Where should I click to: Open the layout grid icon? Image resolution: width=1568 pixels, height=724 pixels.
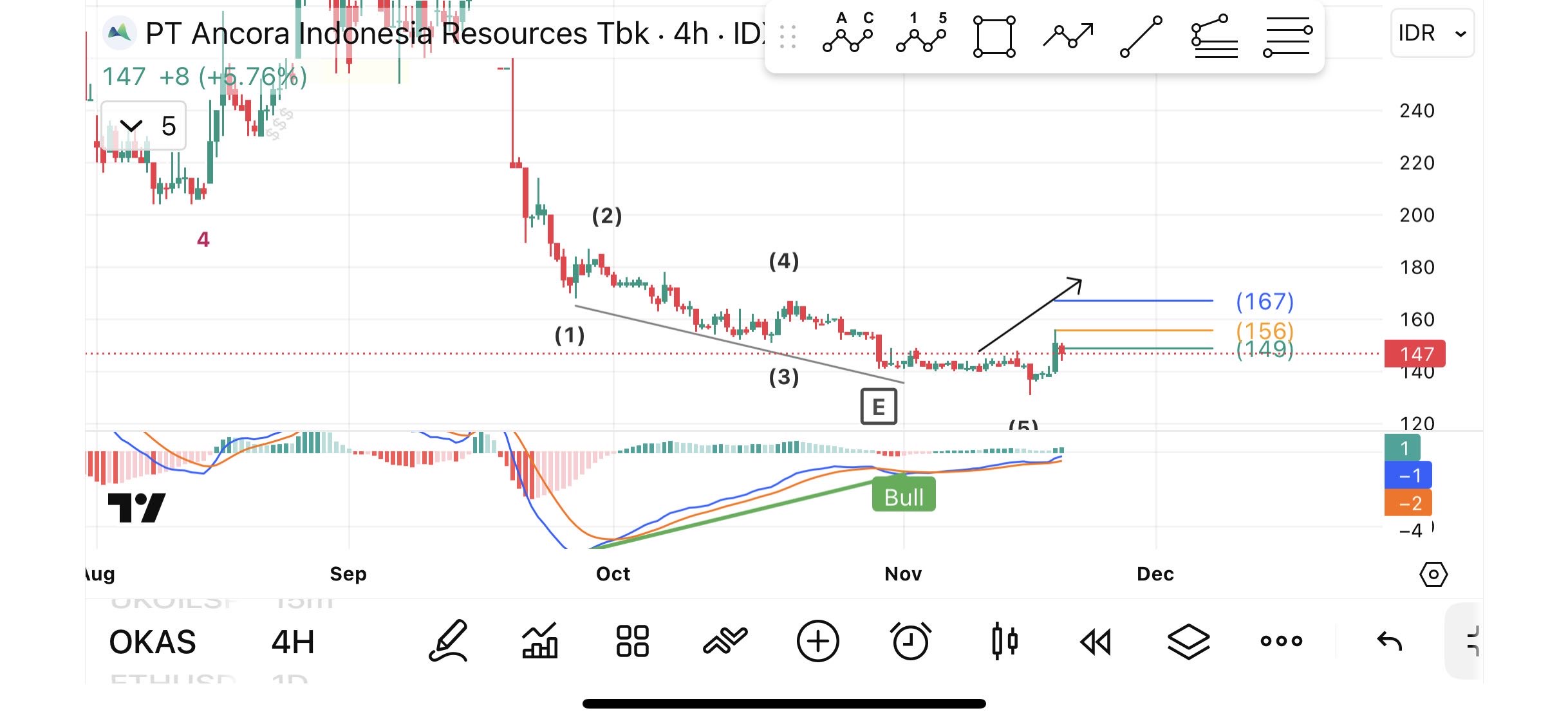tap(632, 641)
